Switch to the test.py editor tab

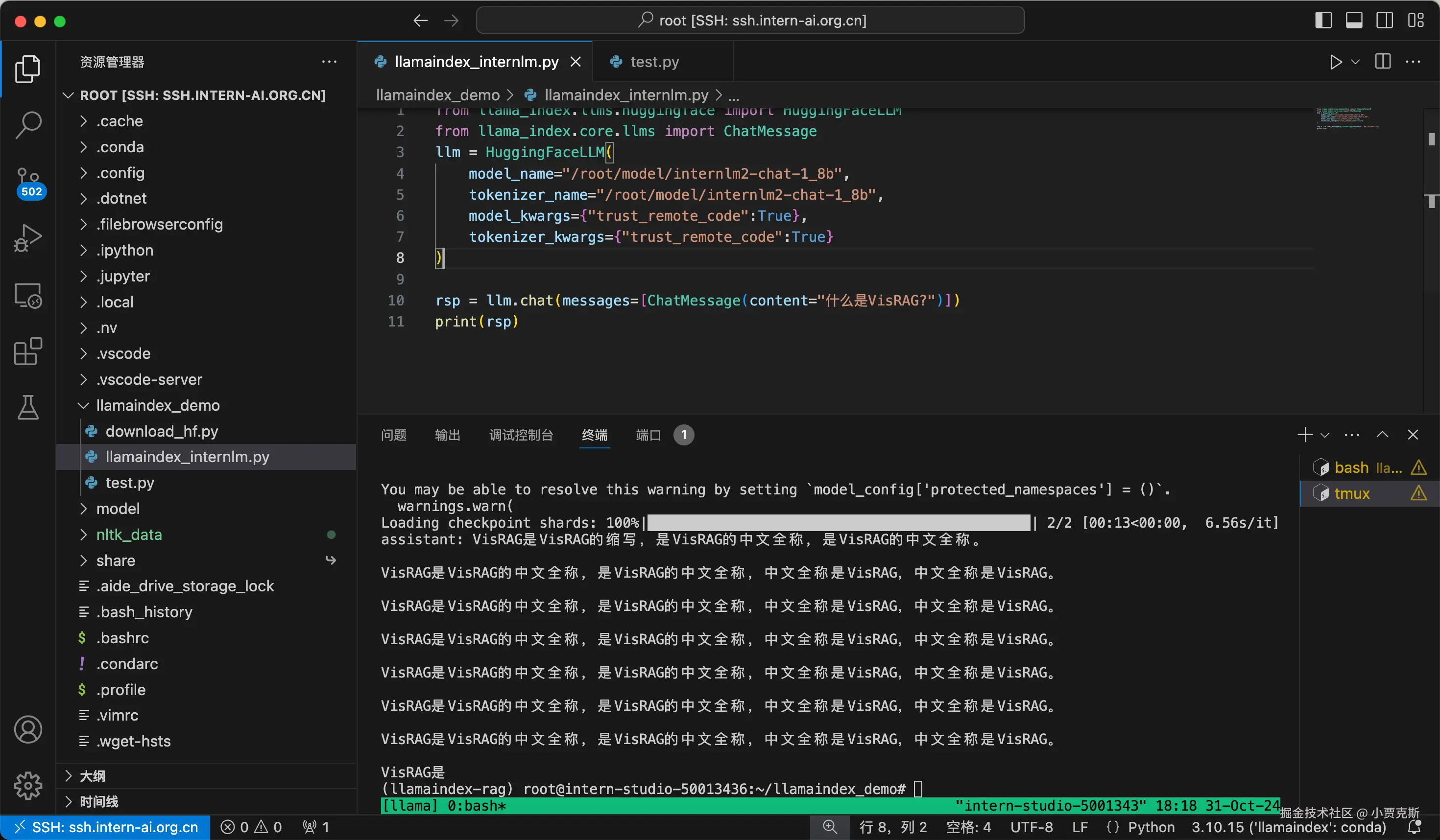tap(654, 62)
